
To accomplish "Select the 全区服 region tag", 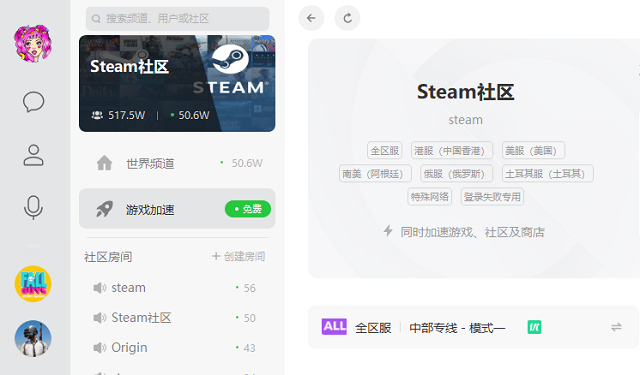I will click(x=384, y=151).
